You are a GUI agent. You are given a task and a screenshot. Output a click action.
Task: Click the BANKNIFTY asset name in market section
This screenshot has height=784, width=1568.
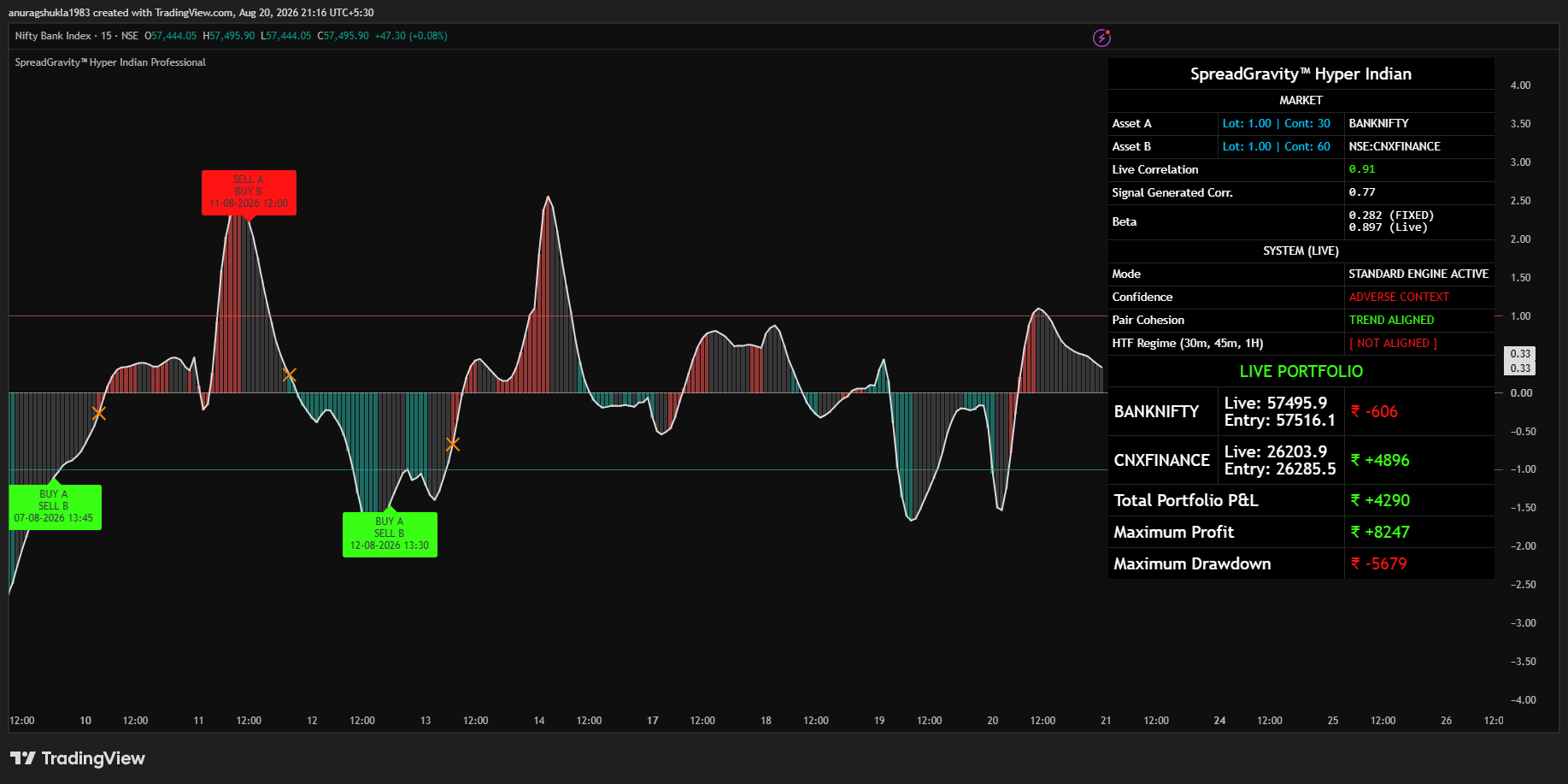coord(1378,124)
